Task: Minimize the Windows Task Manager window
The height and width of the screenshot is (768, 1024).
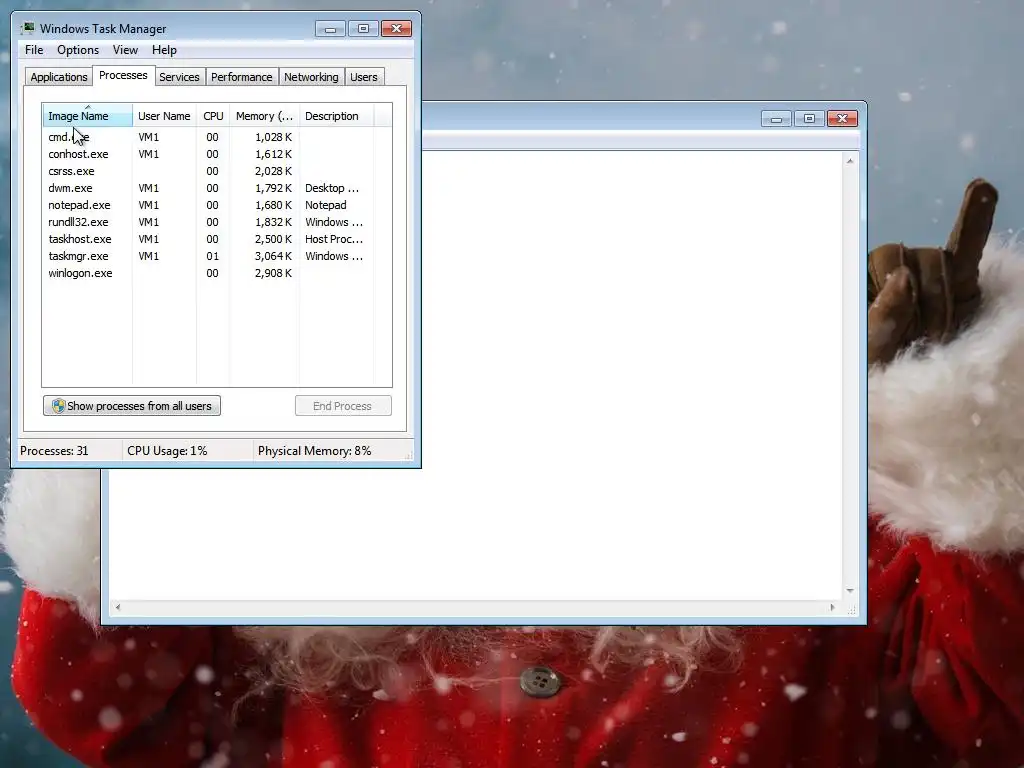Action: coord(330,29)
